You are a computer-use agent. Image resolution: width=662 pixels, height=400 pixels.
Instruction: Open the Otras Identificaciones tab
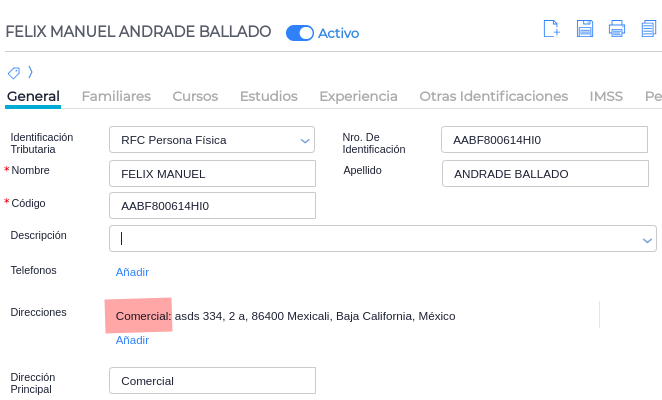(x=493, y=97)
